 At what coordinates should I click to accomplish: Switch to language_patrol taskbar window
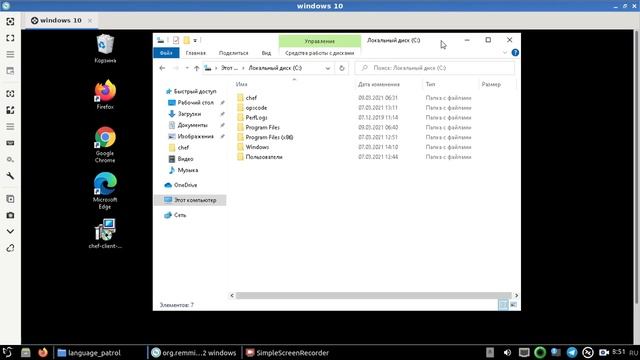(x=89, y=353)
